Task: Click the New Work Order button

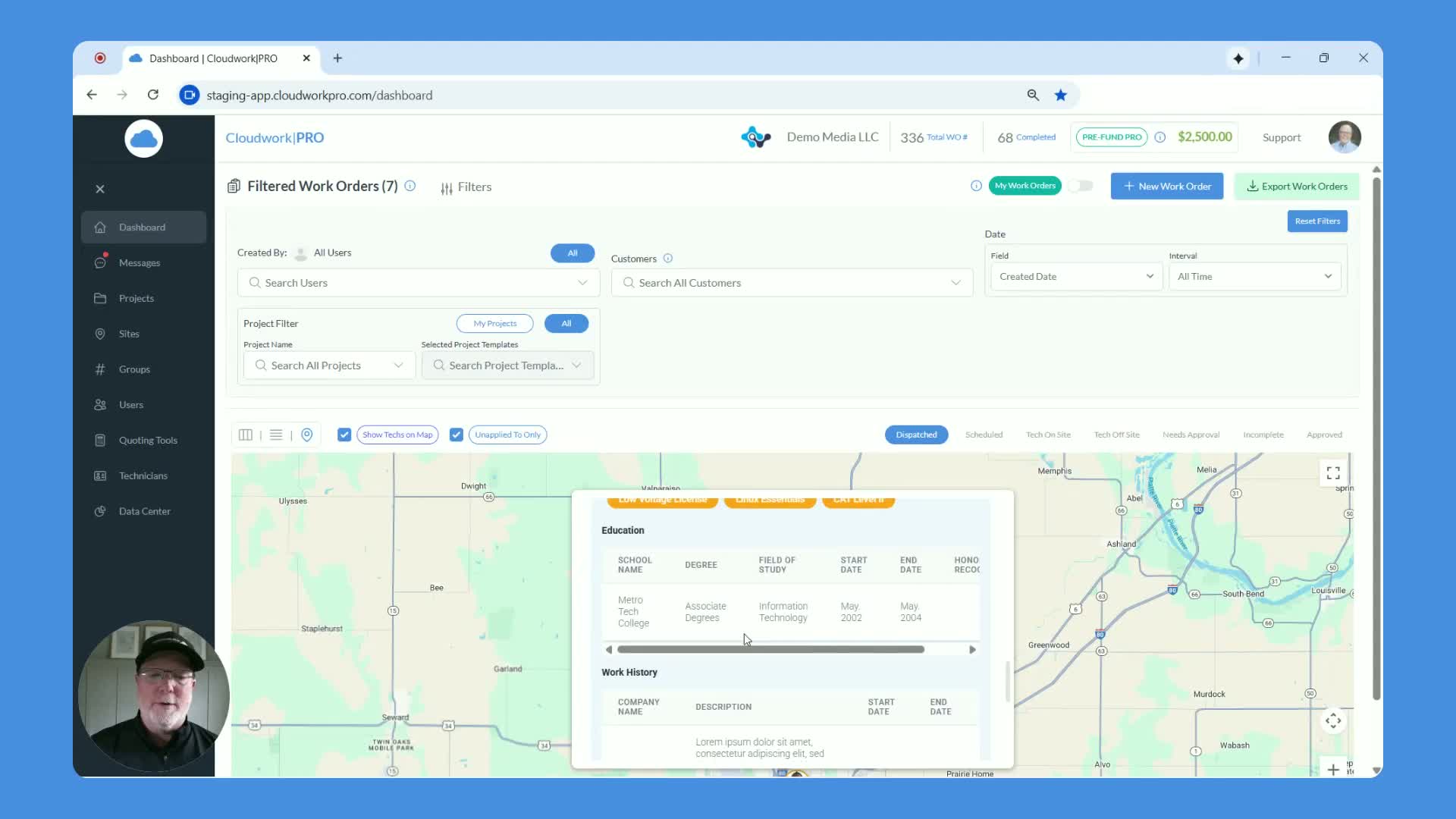Action: 1167,187
